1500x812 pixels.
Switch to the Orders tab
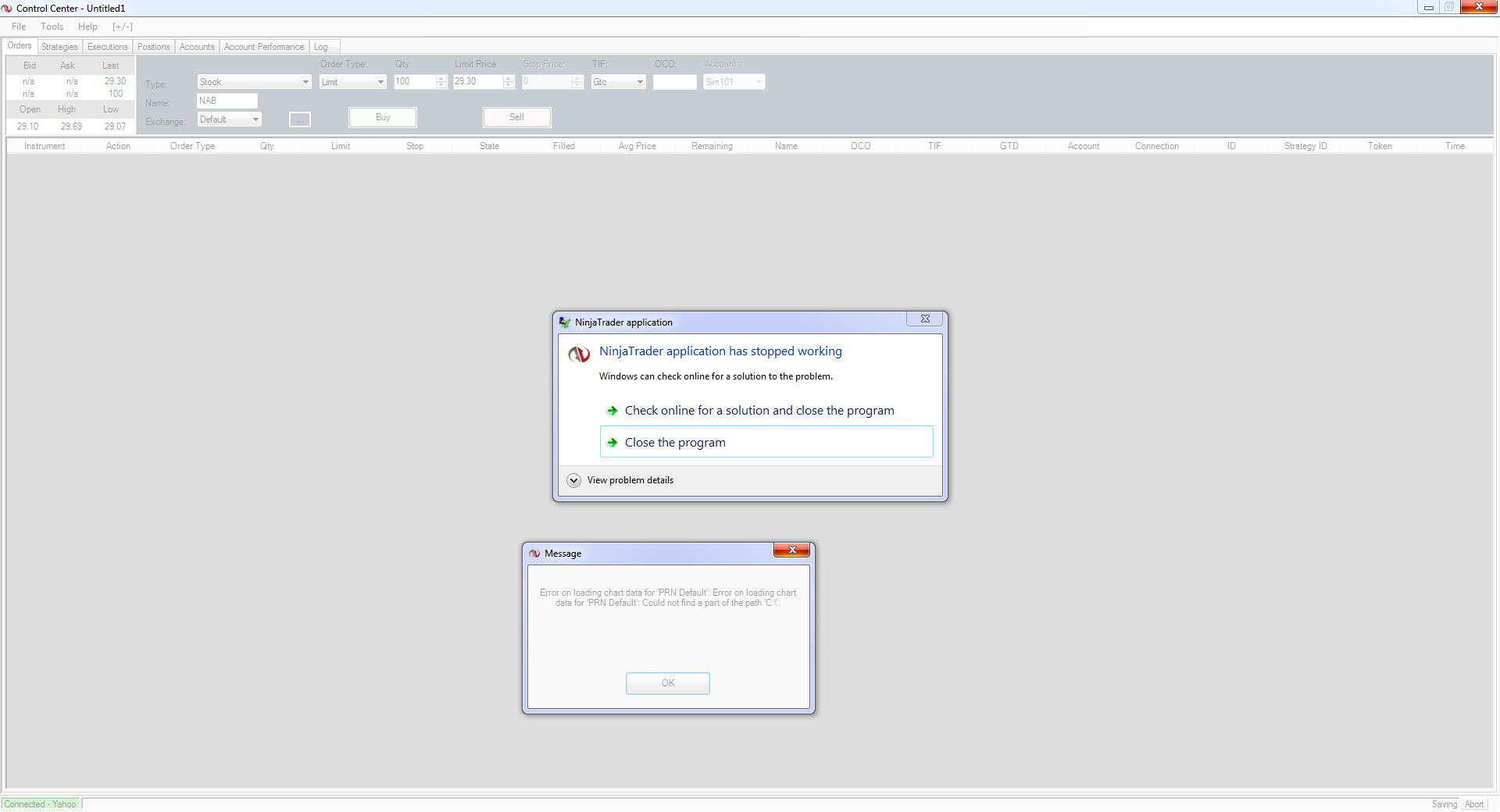click(20, 46)
